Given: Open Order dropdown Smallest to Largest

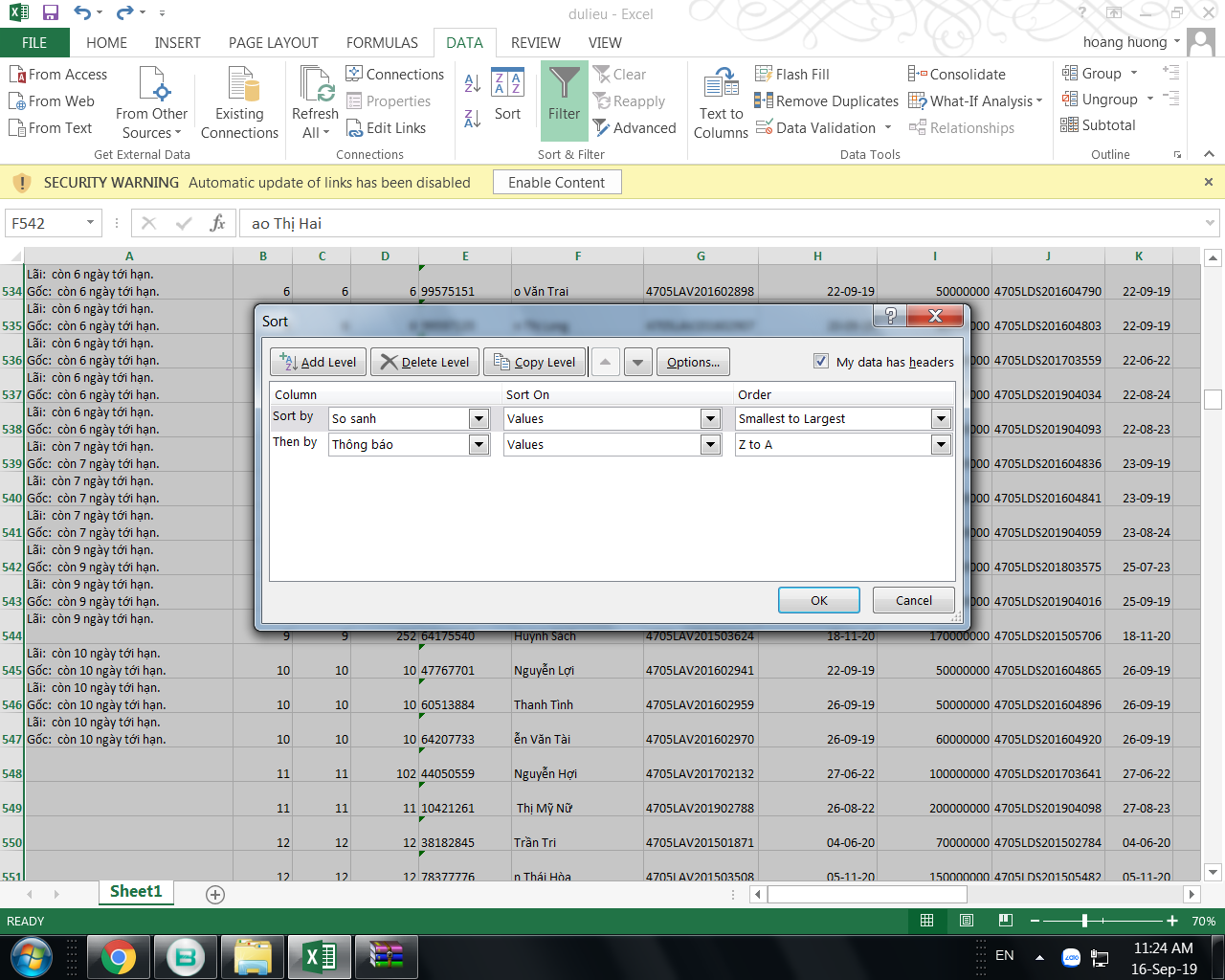Looking at the screenshot, I should click(941, 418).
